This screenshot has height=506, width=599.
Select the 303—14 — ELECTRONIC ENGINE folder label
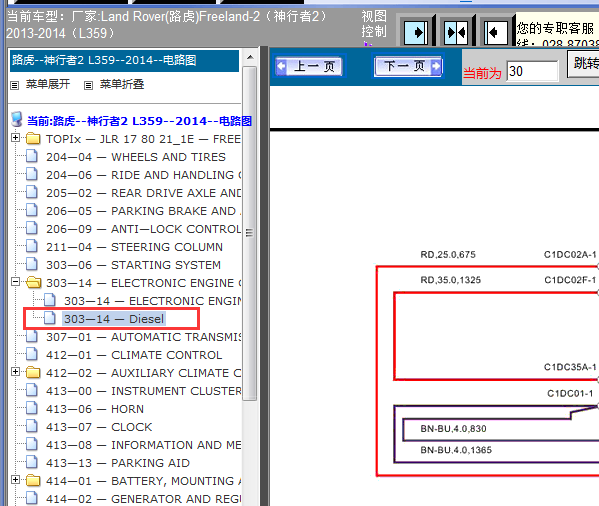click(x=143, y=283)
